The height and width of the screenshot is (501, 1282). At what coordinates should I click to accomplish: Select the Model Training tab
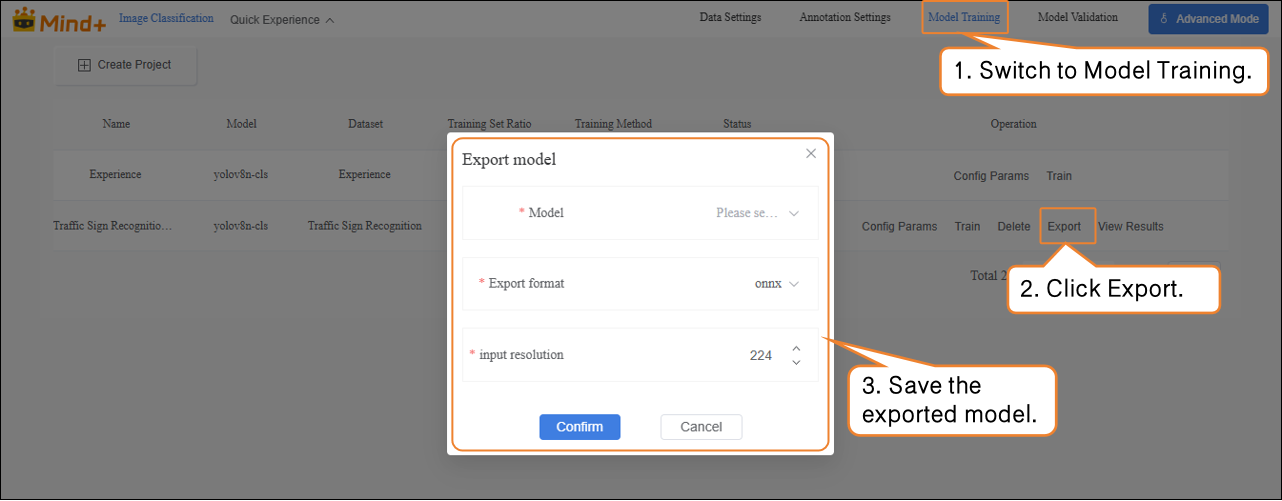point(963,18)
